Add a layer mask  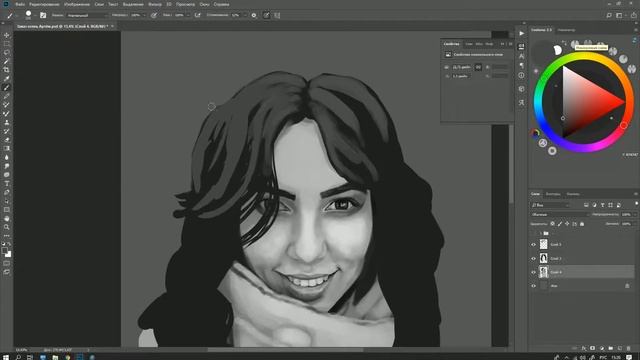click(x=593, y=348)
